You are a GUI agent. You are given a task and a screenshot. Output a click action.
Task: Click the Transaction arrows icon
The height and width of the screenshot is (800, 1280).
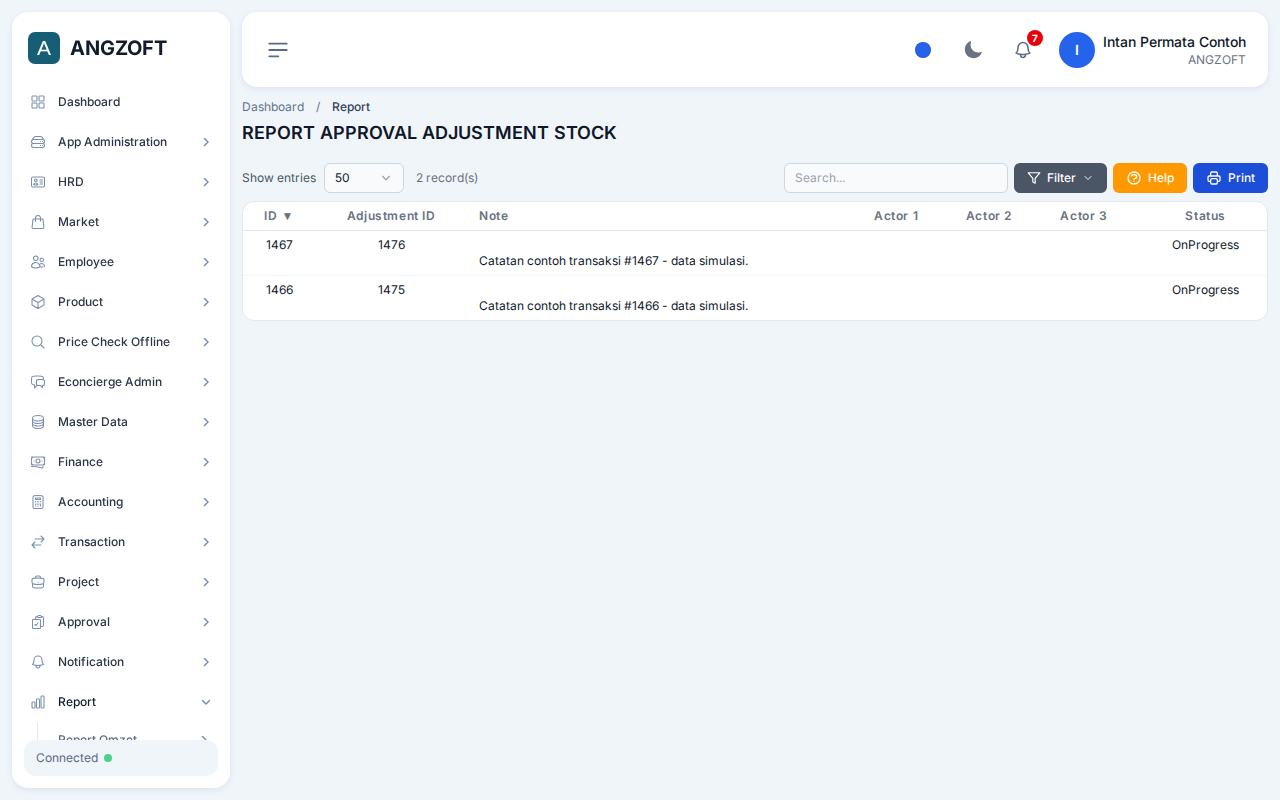pyautogui.click(x=38, y=542)
